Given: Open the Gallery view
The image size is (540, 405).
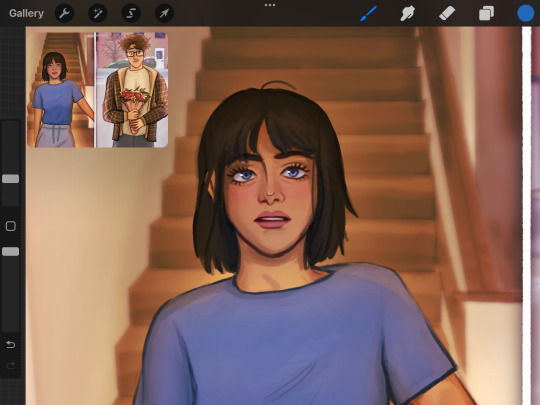Looking at the screenshot, I should [x=27, y=13].
